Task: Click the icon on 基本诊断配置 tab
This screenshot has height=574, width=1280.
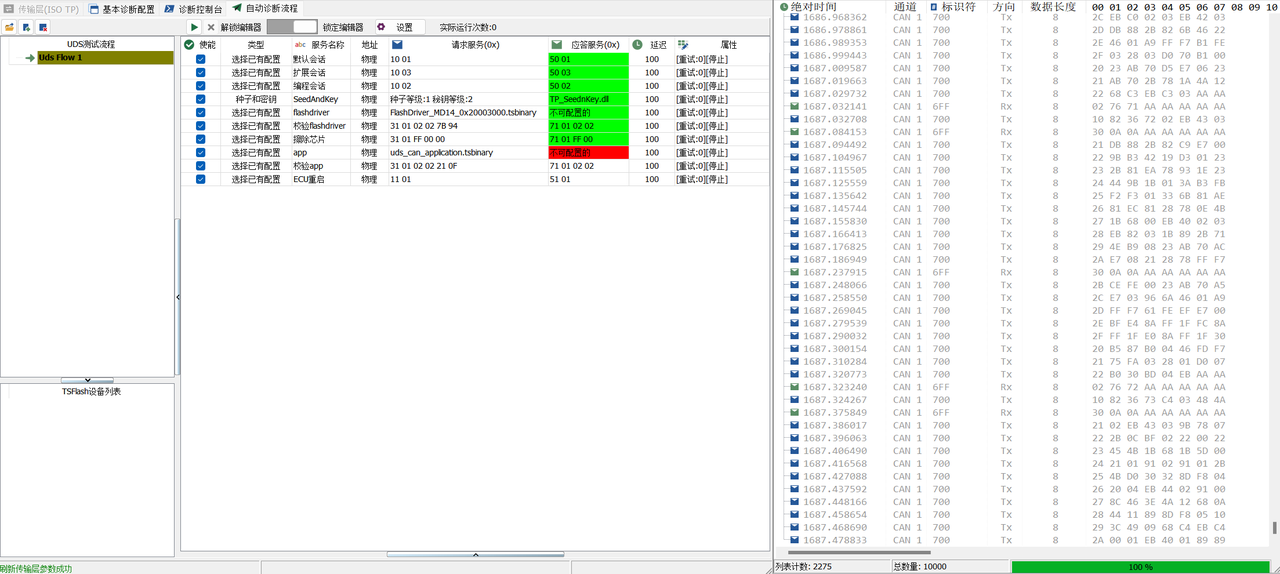Action: 94,8
